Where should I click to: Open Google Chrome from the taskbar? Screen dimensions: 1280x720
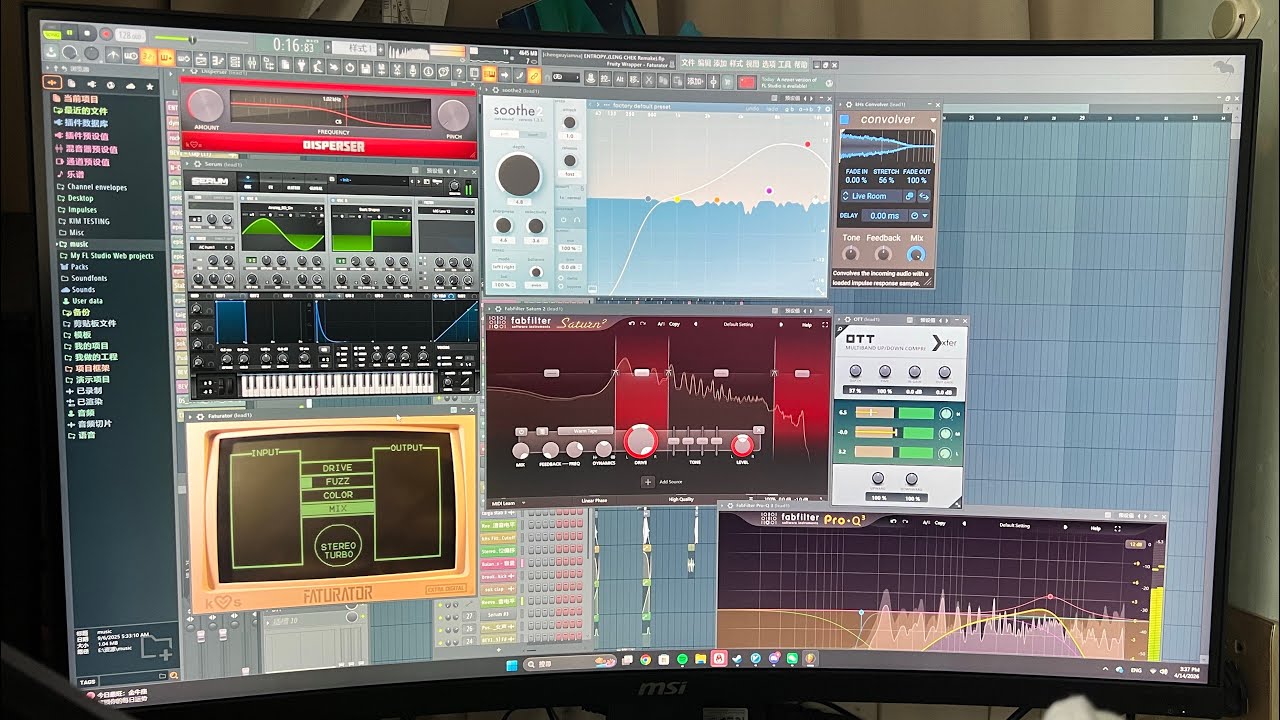(646, 660)
